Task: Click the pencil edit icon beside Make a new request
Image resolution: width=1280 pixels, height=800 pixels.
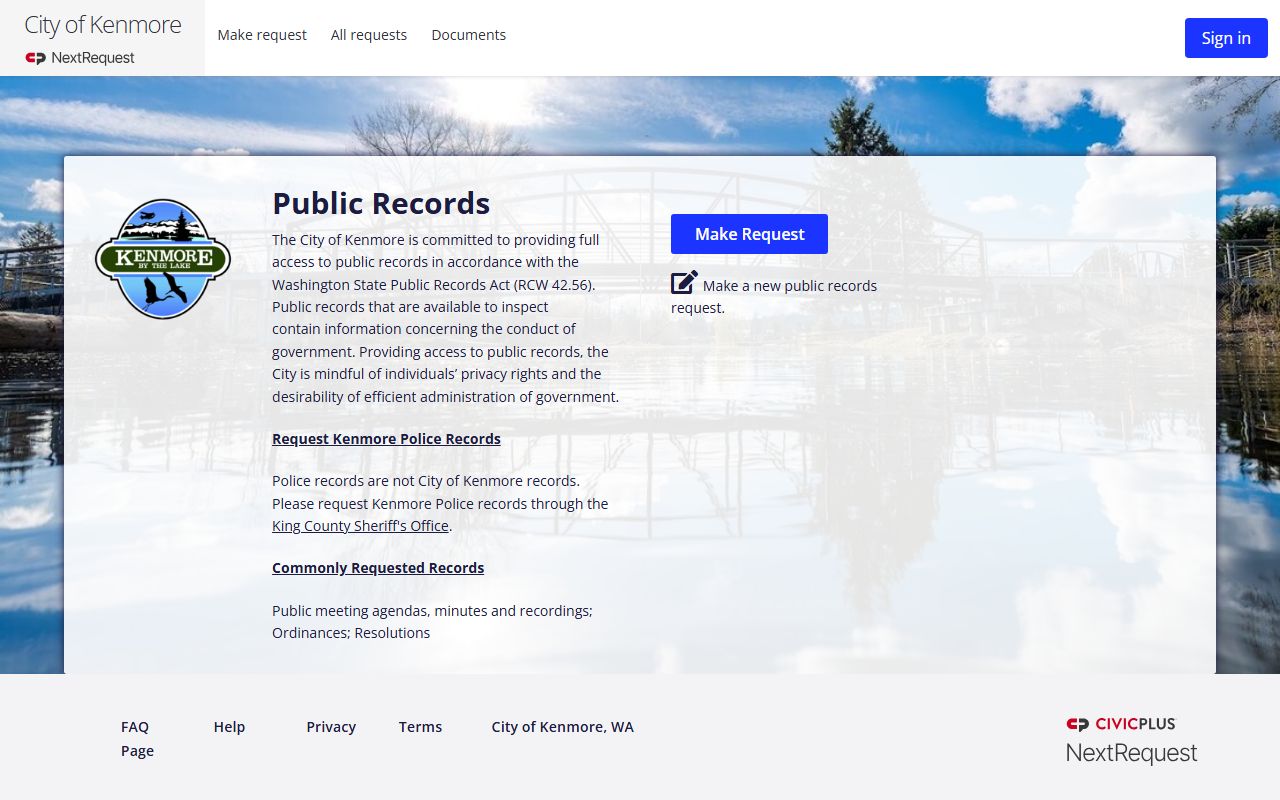Action: pyautogui.click(x=684, y=283)
